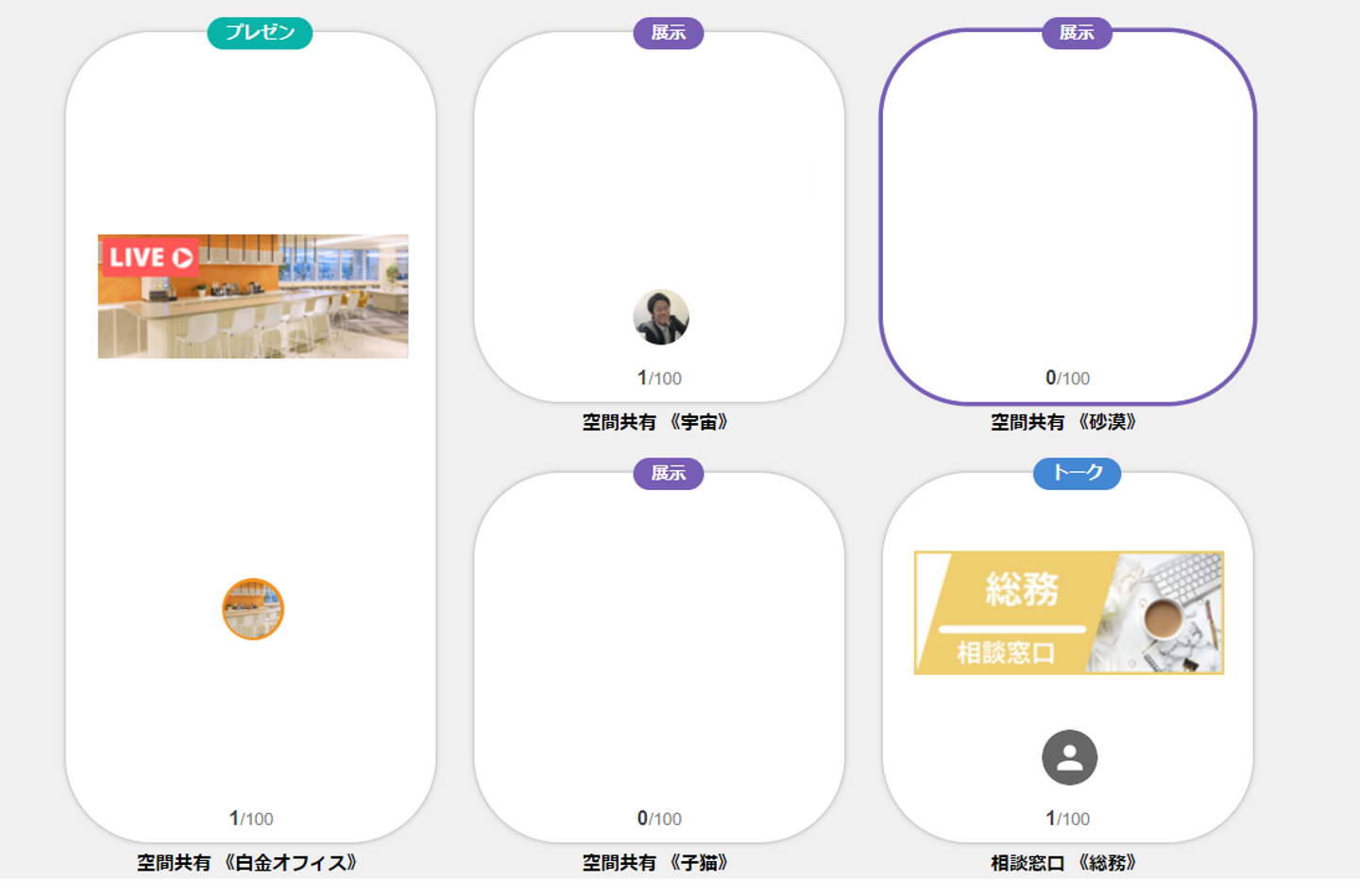Click the round office avatar in 白金オフィス room

[253, 609]
